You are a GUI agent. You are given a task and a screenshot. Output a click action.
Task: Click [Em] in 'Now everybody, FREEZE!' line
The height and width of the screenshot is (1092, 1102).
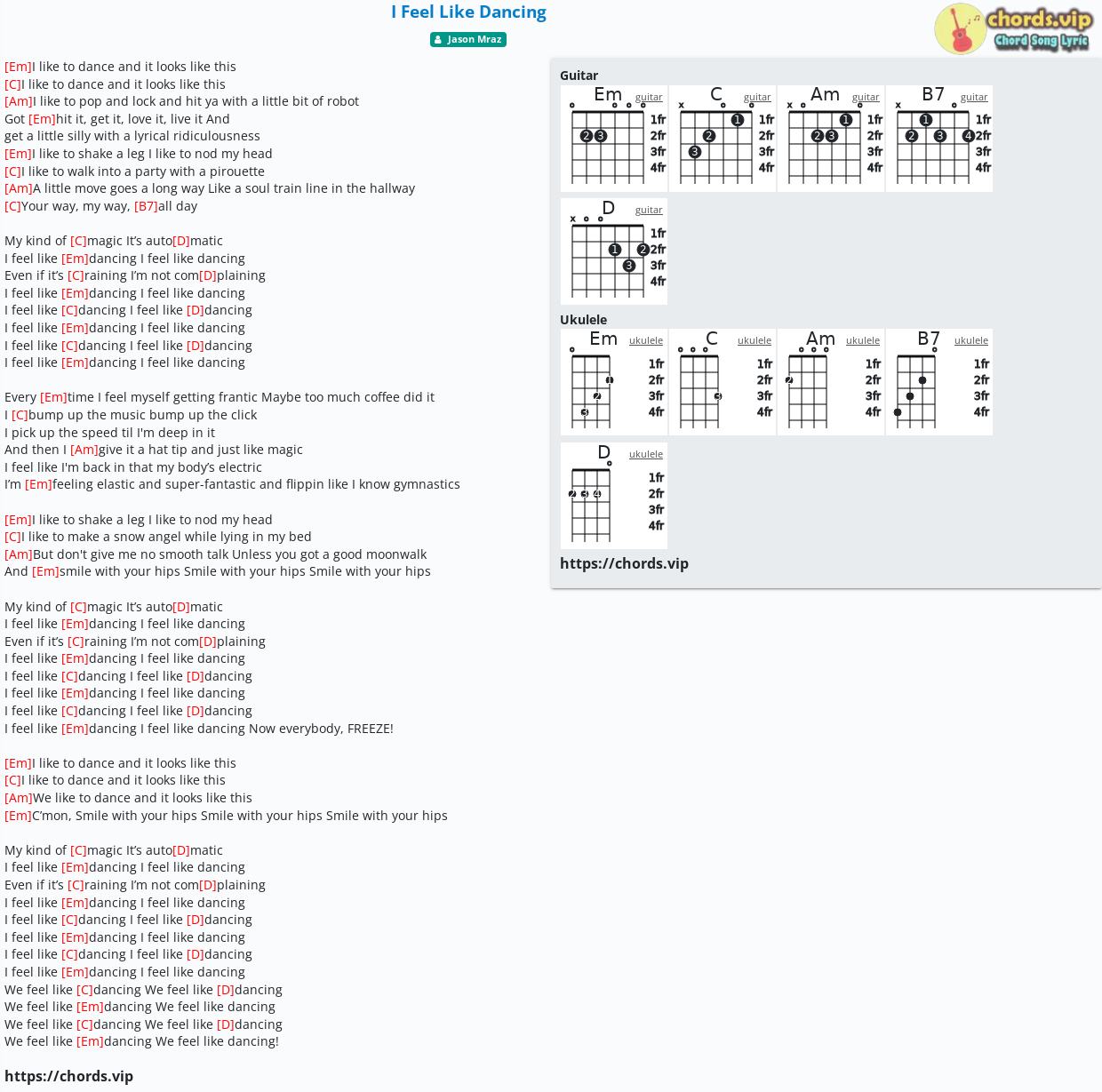pyautogui.click(x=75, y=729)
